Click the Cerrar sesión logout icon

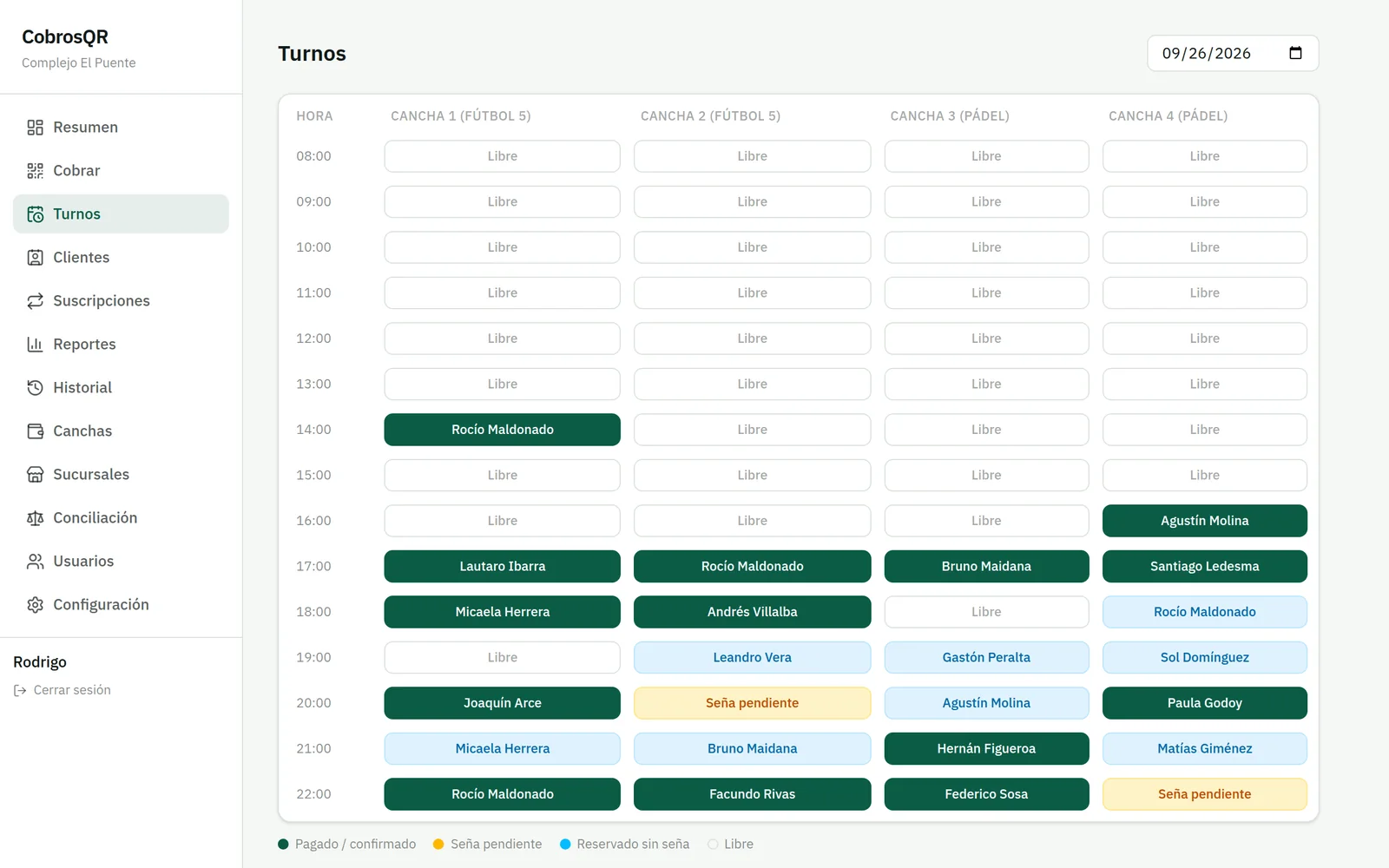point(20,690)
